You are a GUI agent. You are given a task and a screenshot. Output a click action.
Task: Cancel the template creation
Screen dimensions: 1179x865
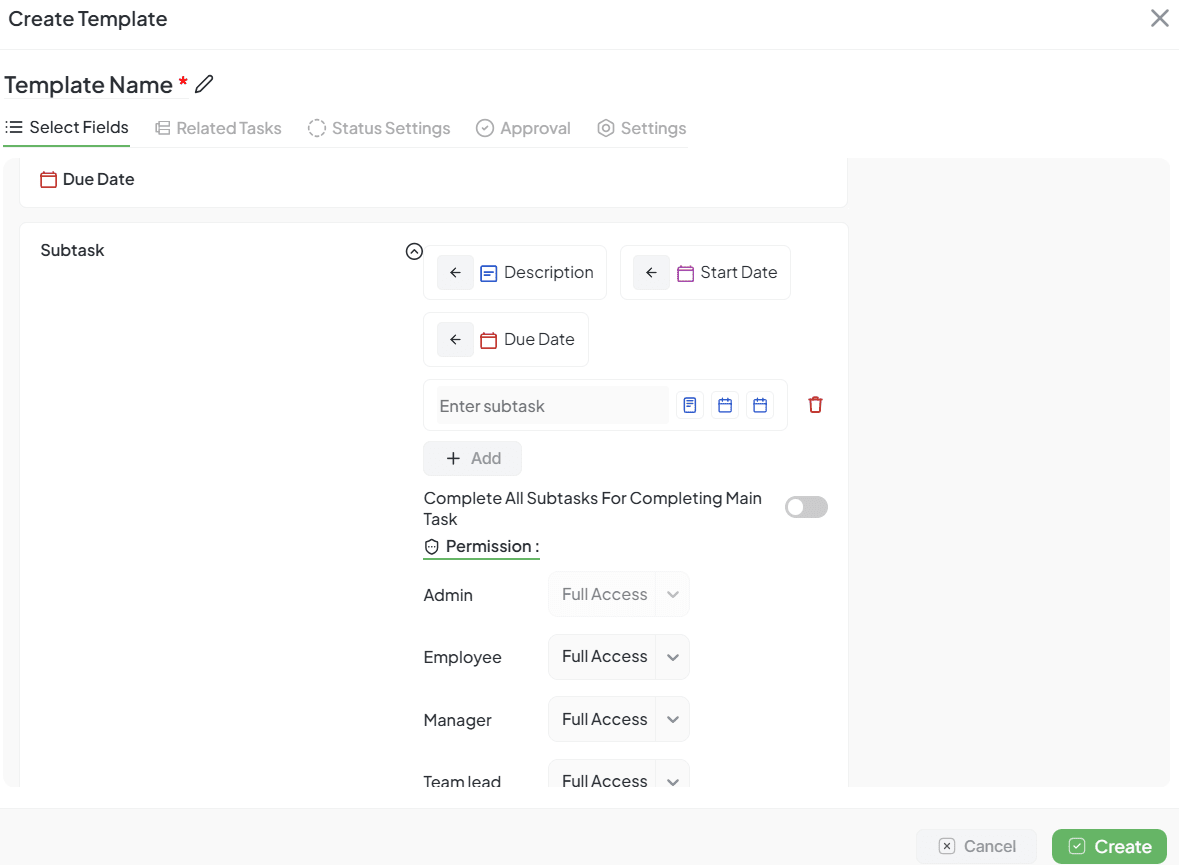[976, 845]
